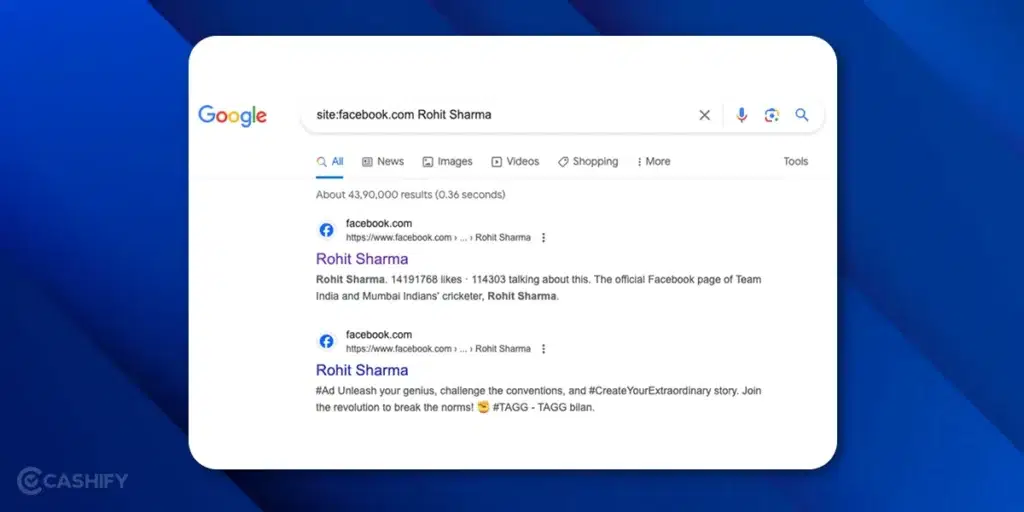
Task: Switch to the Shopping tab
Action: pyautogui.click(x=588, y=161)
